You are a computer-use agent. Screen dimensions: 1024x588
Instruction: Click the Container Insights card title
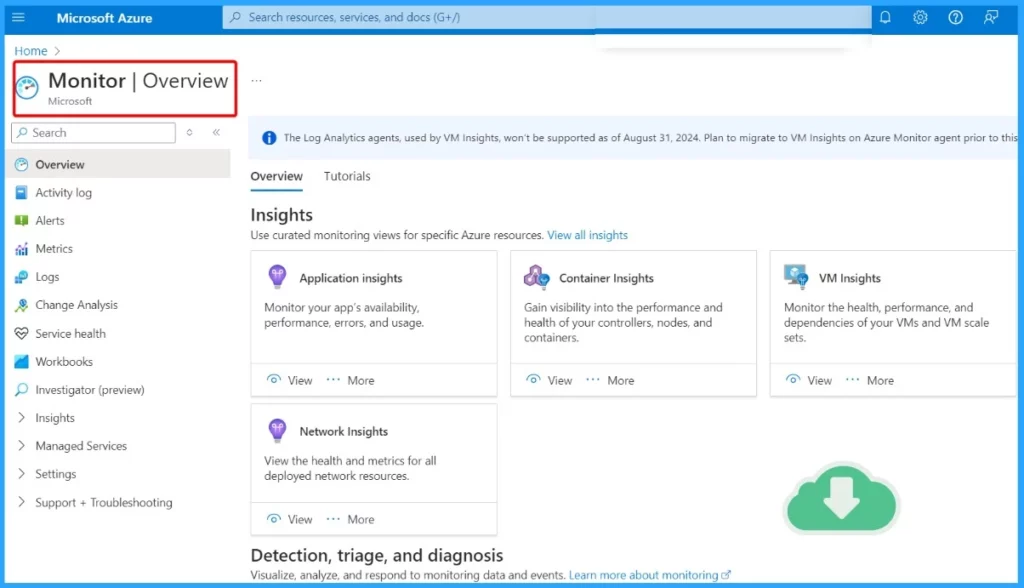tap(606, 278)
